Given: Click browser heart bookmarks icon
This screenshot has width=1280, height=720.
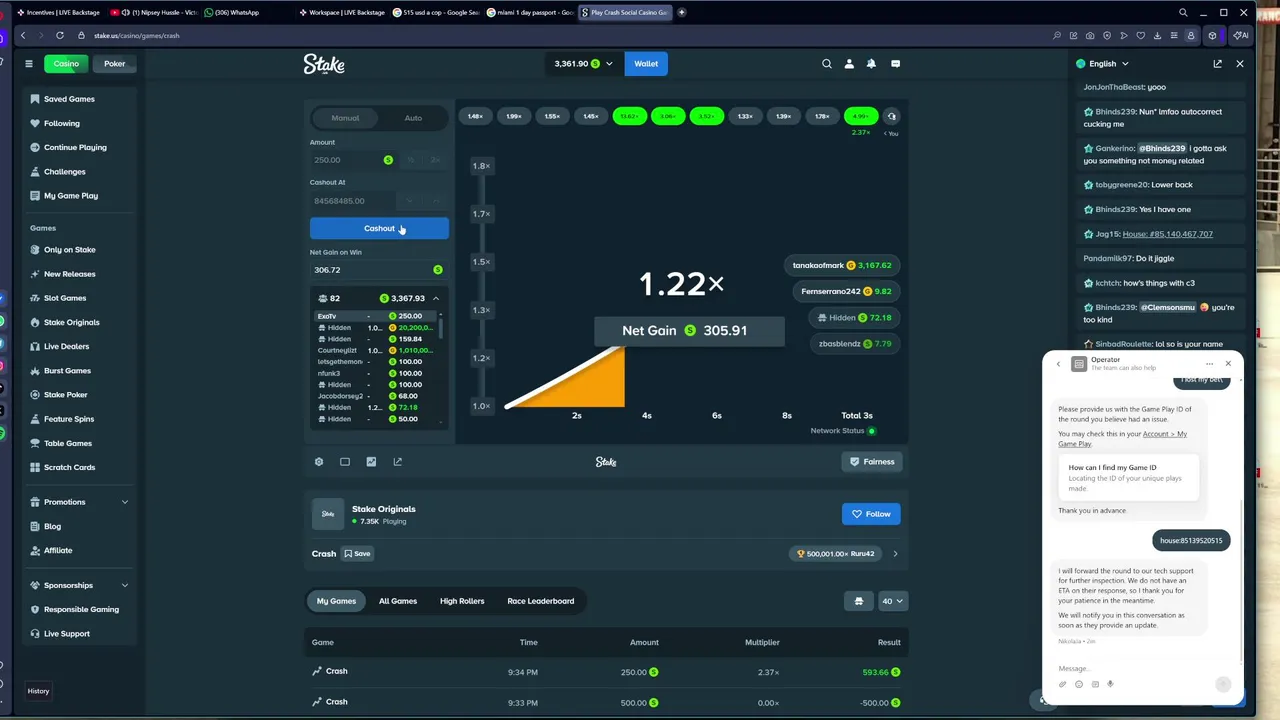Looking at the screenshot, I should click(x=1140, y=35).
